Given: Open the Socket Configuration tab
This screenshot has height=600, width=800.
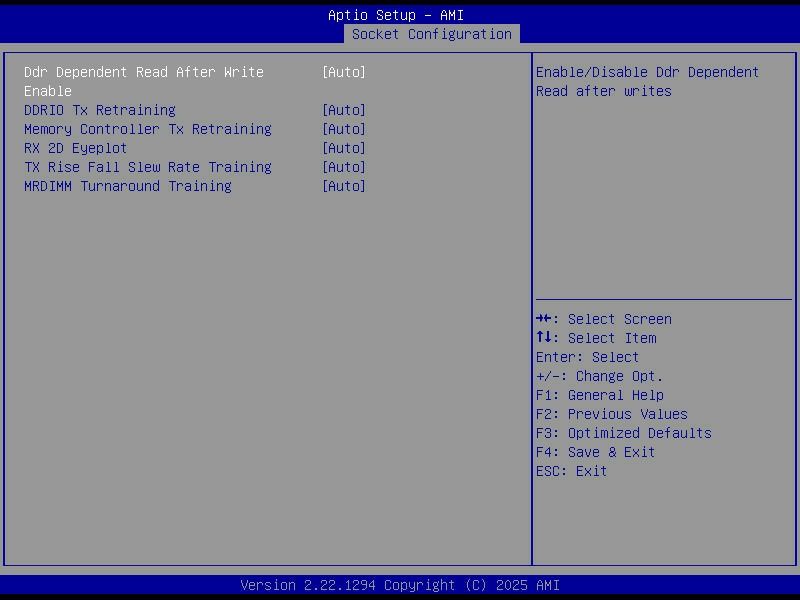Looking at the screenshot, I should tap(432, 34).
